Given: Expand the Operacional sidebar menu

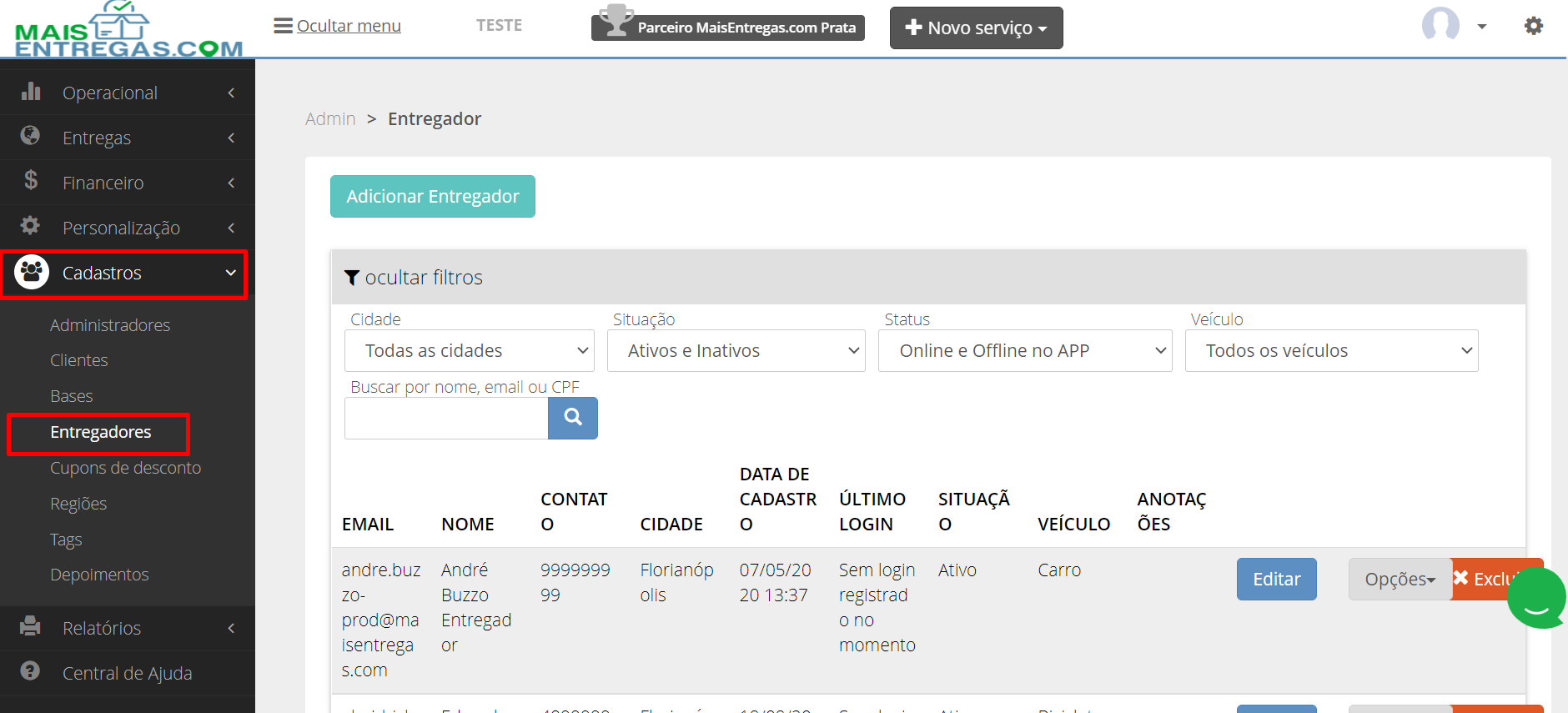Looking at the screenshot, I should pyautogui.click(x=128, y=93).
